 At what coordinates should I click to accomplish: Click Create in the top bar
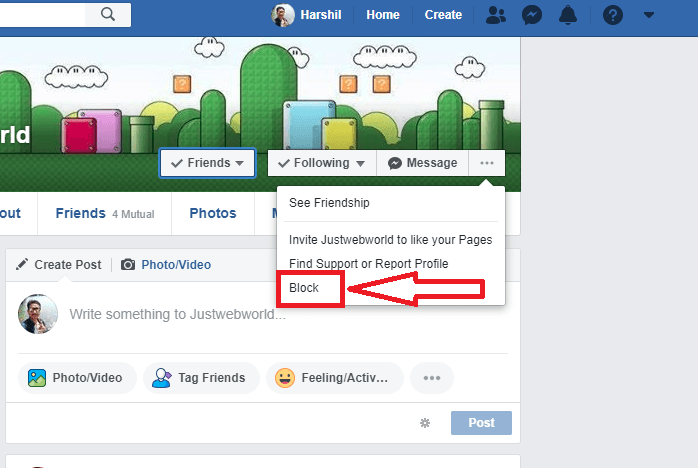coord(443,15)
